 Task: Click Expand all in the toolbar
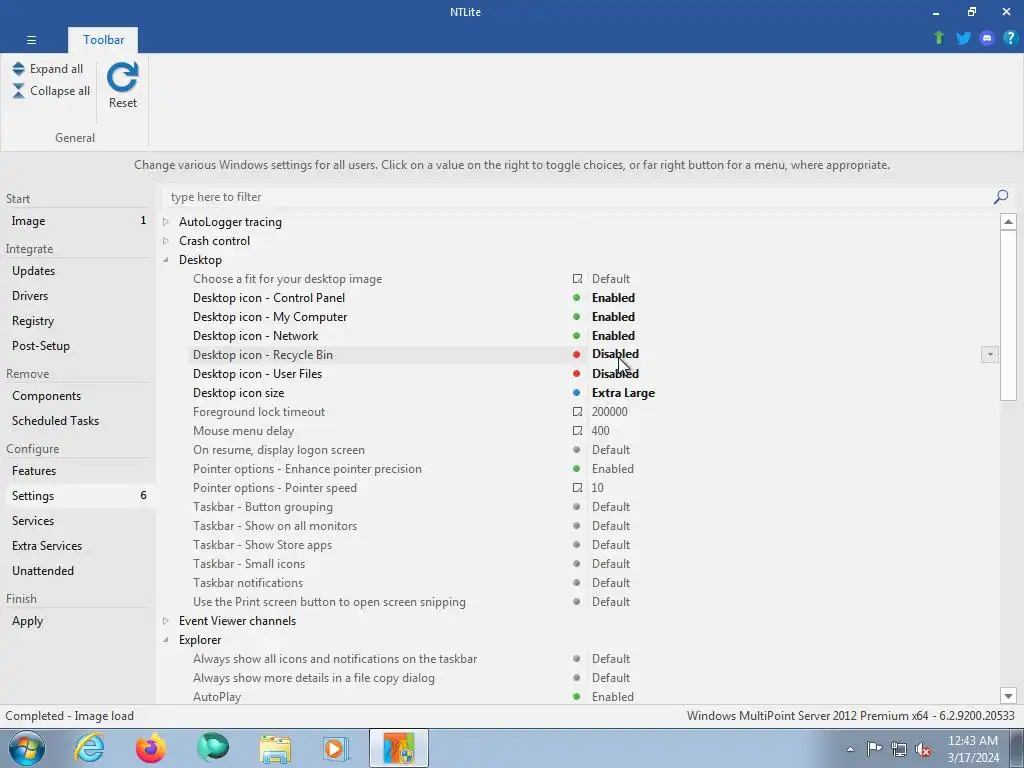click(x=48, y=69)
